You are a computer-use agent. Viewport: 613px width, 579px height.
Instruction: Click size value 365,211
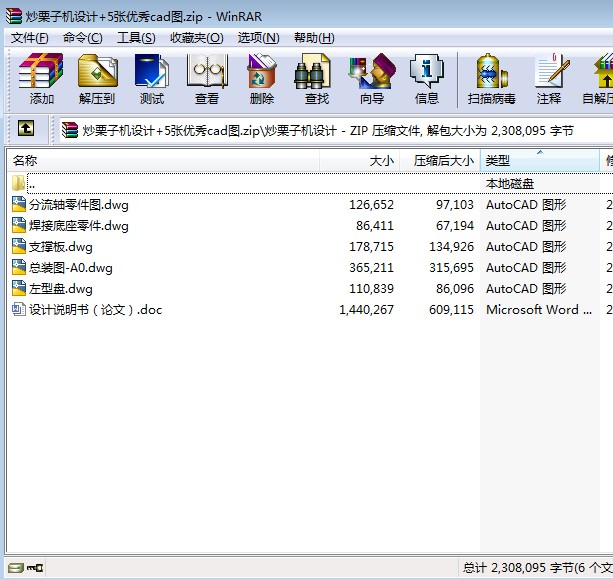click(371, 268)
